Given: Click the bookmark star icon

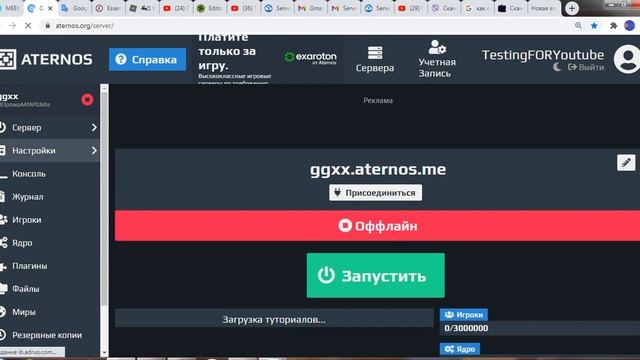Looking at the screenshot, I should tap(594, 26).
